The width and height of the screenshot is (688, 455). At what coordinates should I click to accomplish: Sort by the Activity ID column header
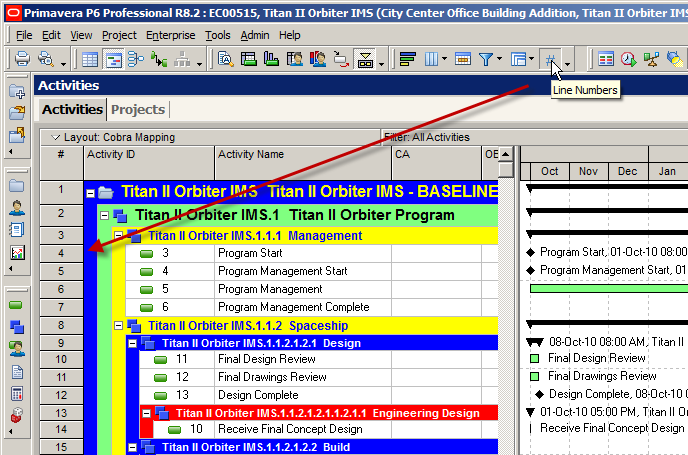pyautogui.click(x=149, y=163)
